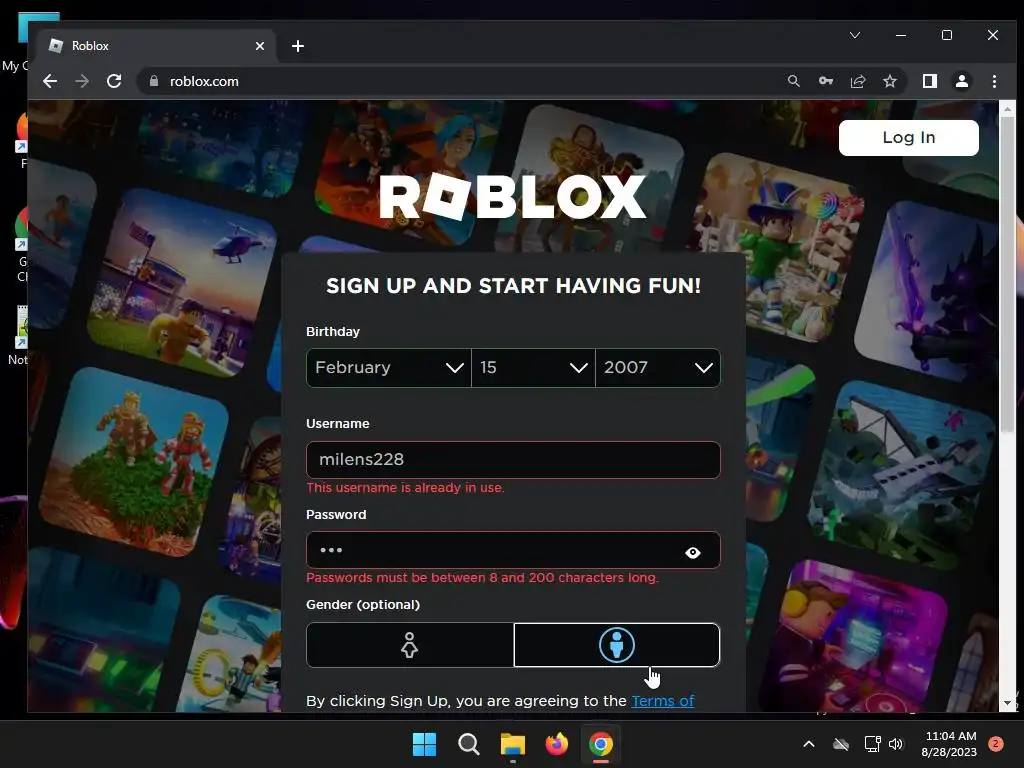Open the address bar zoom/search magnifier icon

pyautogui.click(x=793, y=81)
